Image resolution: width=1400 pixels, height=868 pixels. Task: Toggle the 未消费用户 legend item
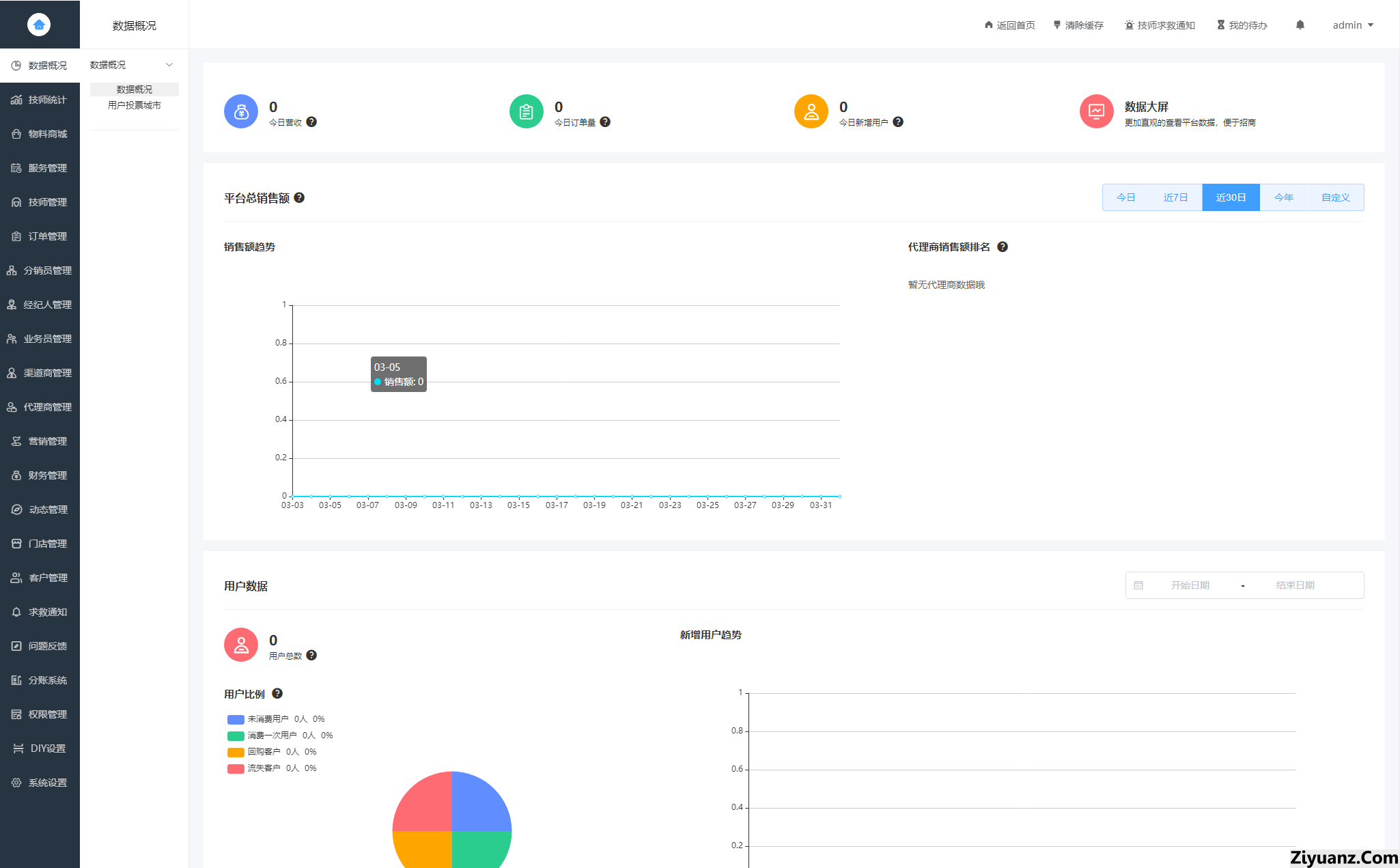[x=268, y=719]
